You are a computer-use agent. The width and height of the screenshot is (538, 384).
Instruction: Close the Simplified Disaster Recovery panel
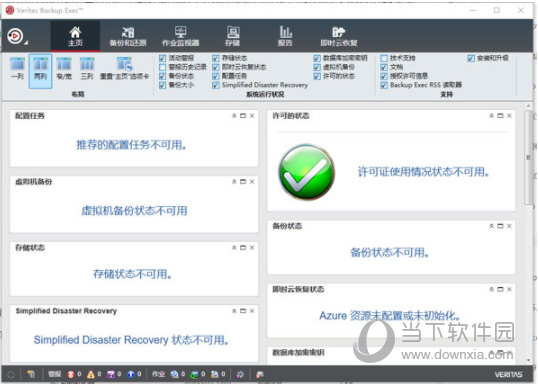(252, 311)
